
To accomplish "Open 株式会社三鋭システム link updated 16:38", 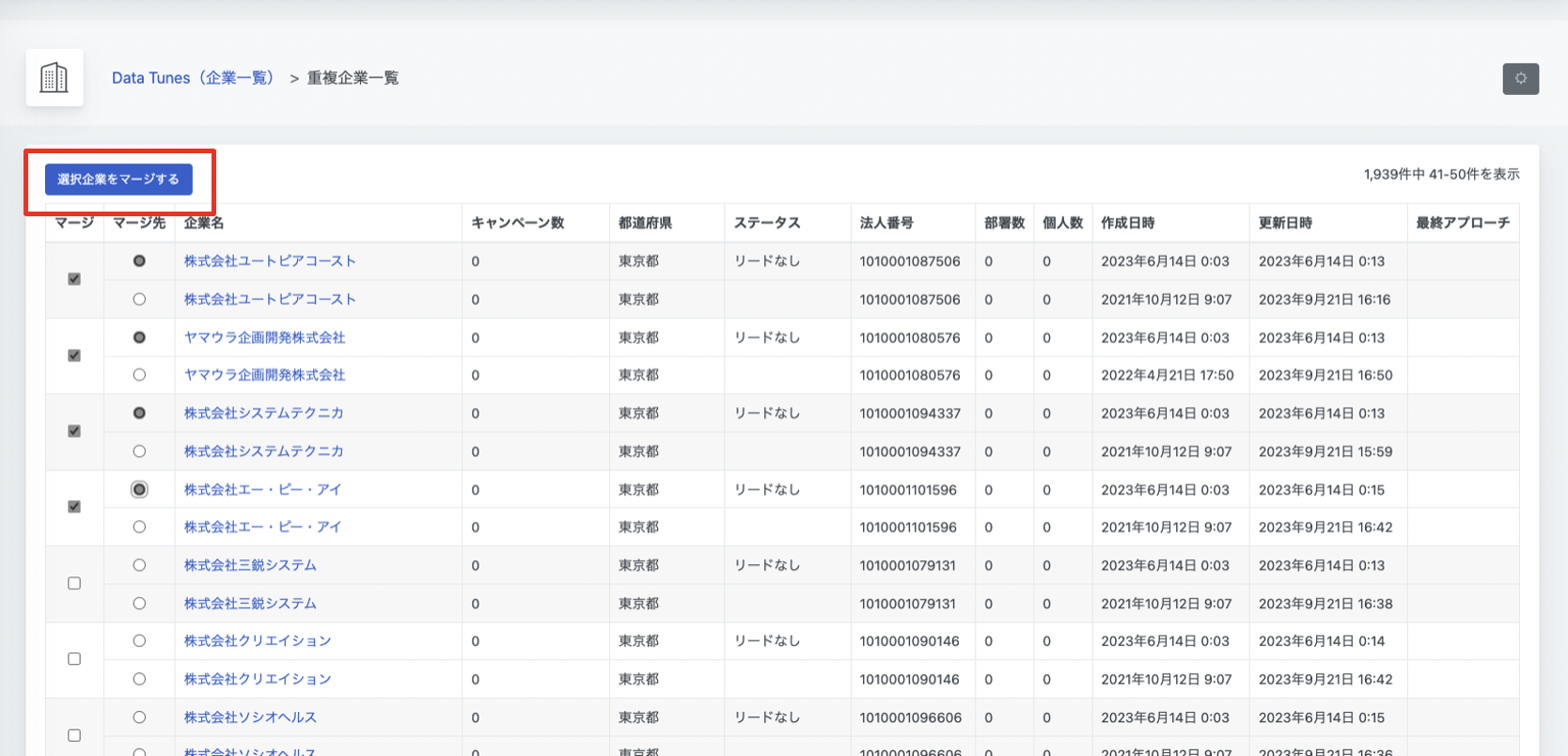I will (250, 603).
